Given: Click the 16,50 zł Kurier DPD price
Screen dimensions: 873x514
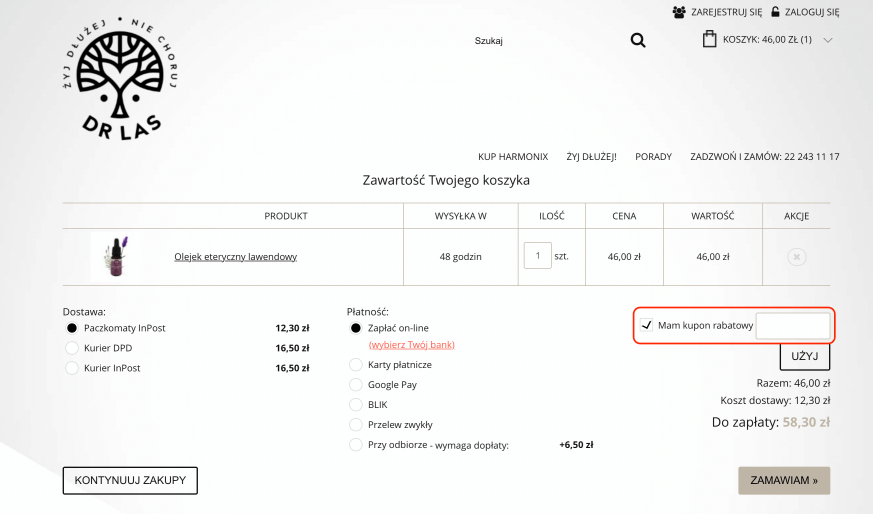Looking at the screenshot, I should point(292,348).
